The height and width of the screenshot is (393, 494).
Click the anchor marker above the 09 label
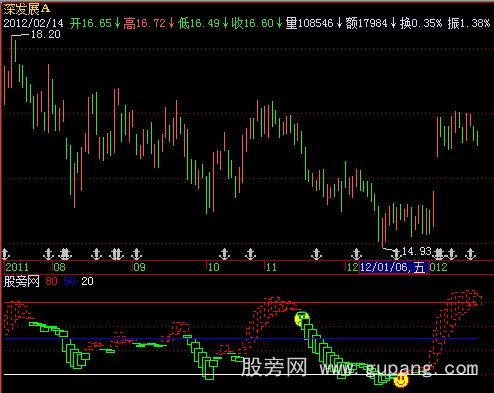[137, 254]
